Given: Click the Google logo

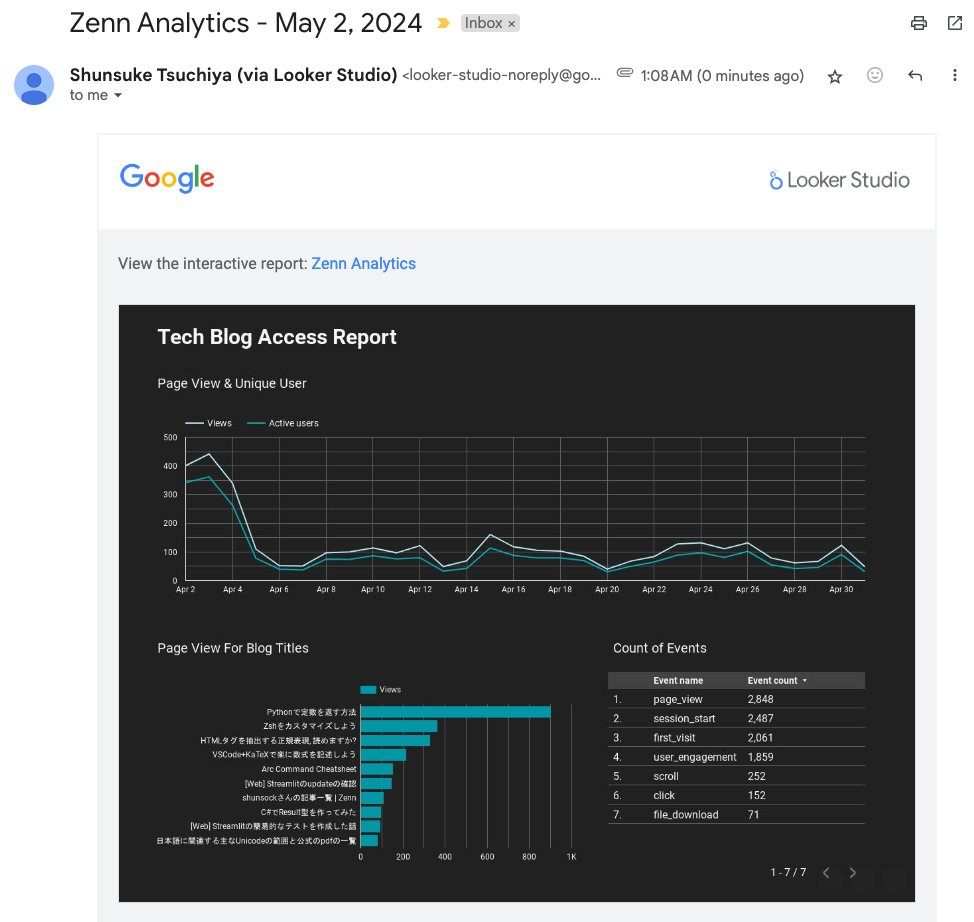Looking at the screenshot, I should (167, 178).
